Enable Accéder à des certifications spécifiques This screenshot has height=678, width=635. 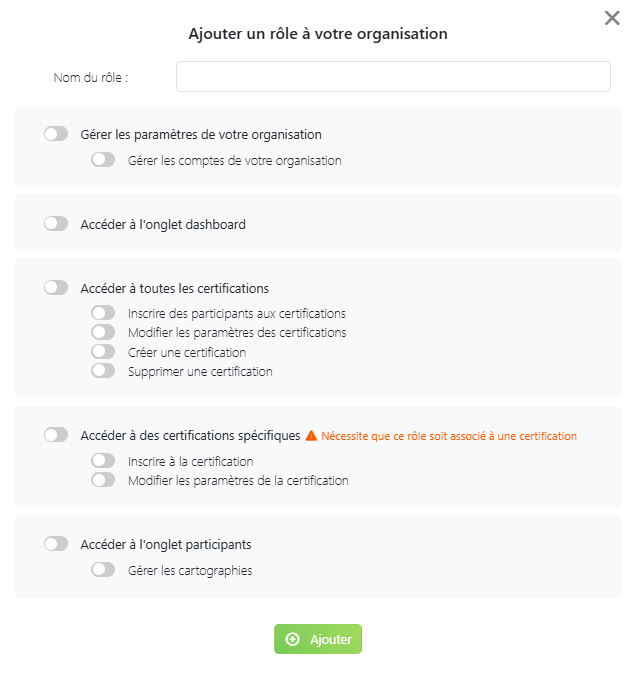coord(56,435)
